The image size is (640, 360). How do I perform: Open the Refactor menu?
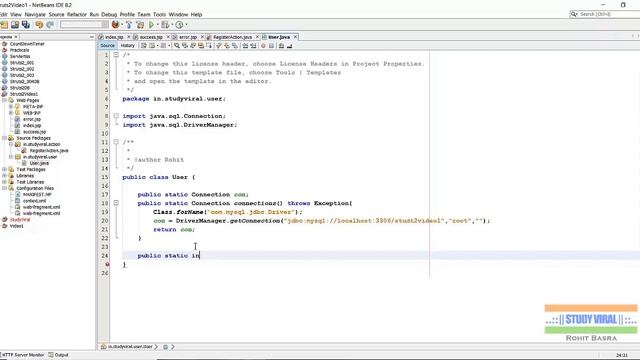point(77,14)
